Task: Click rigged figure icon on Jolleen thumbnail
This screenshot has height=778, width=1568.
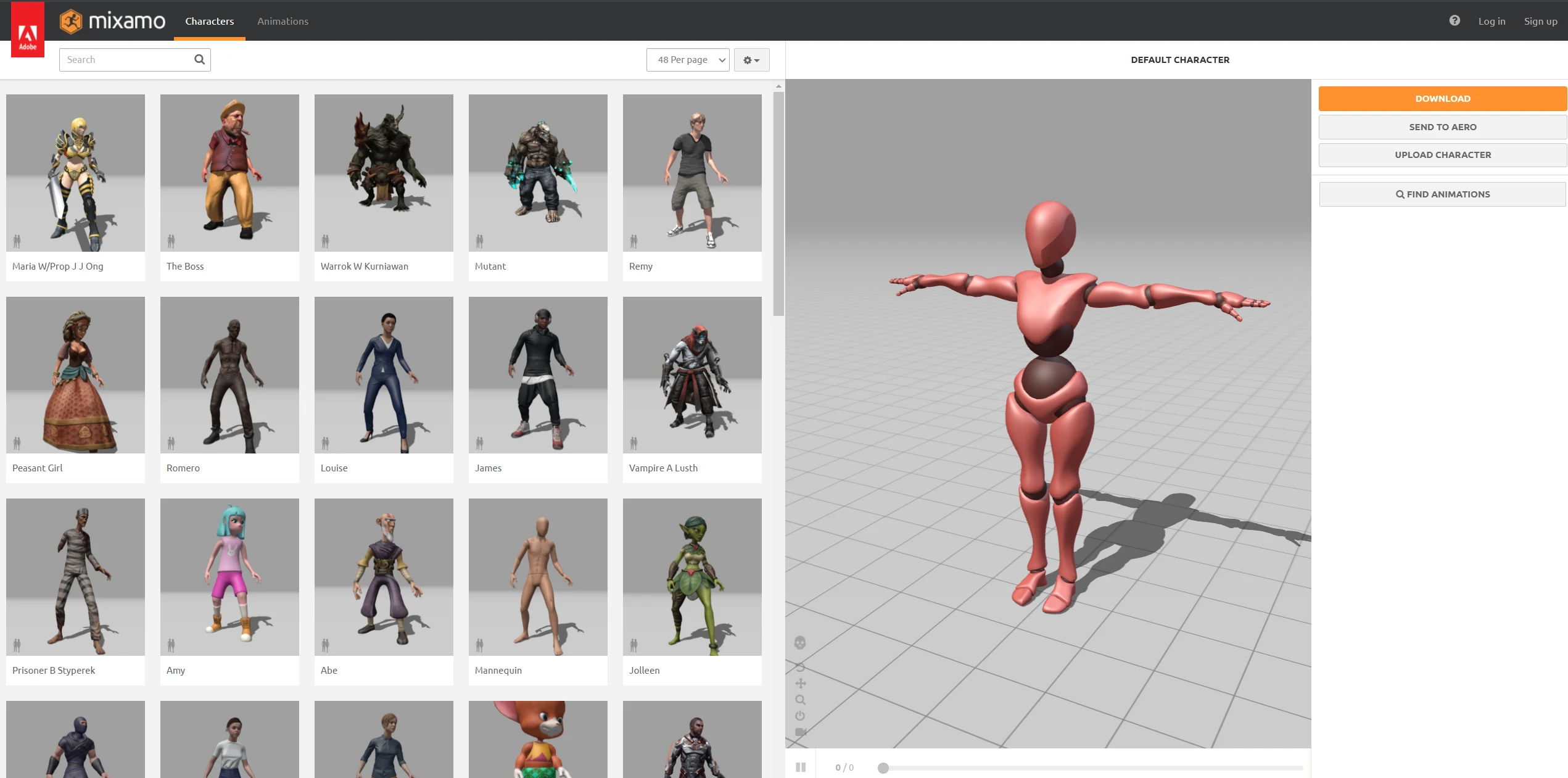Action: point(633,645)
